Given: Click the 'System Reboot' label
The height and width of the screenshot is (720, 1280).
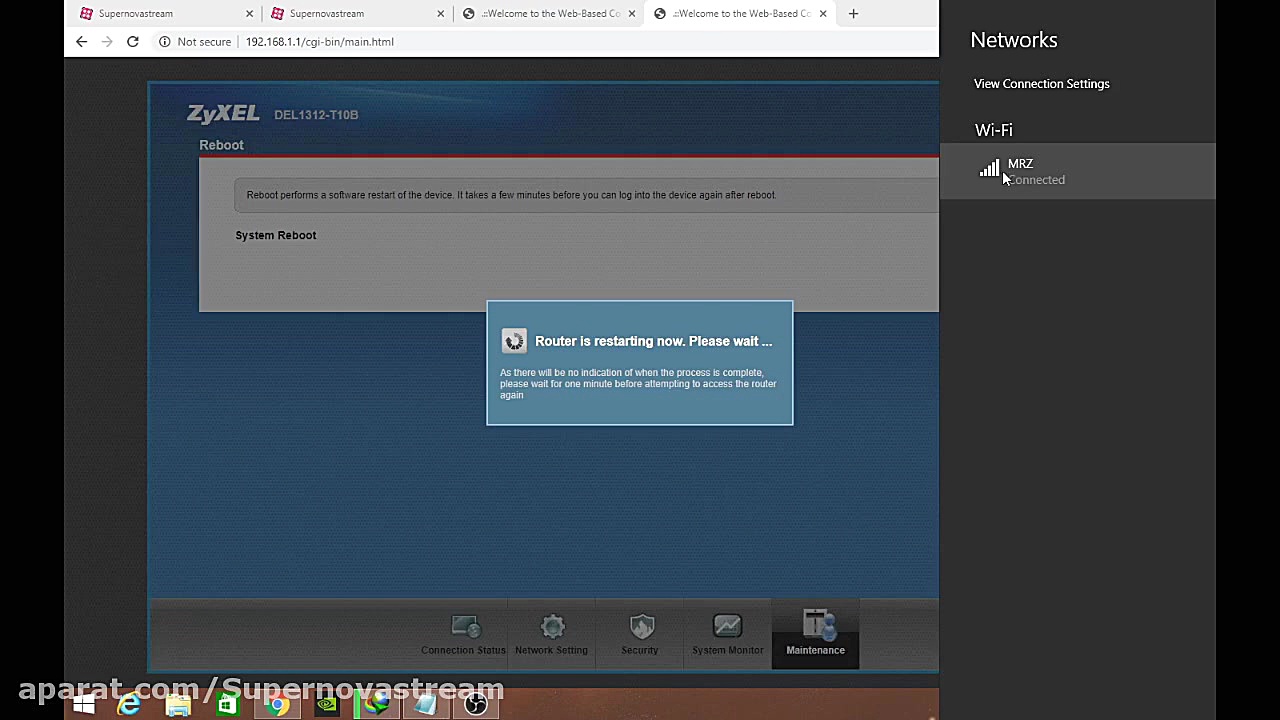Looking at the screenshot, I should [x=276, y=235].
